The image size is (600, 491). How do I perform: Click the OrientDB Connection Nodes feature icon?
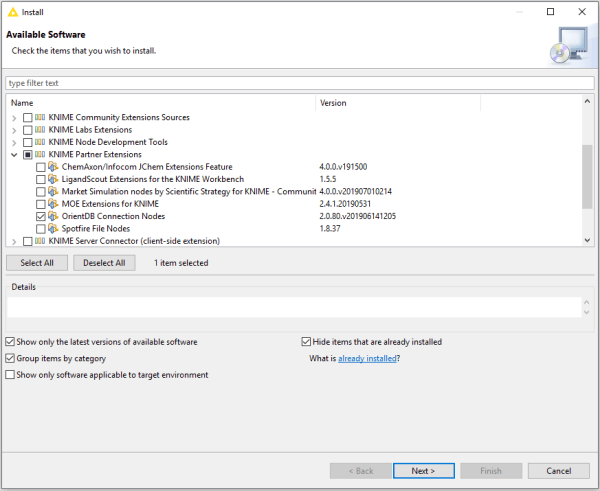(x=53, y=216)
